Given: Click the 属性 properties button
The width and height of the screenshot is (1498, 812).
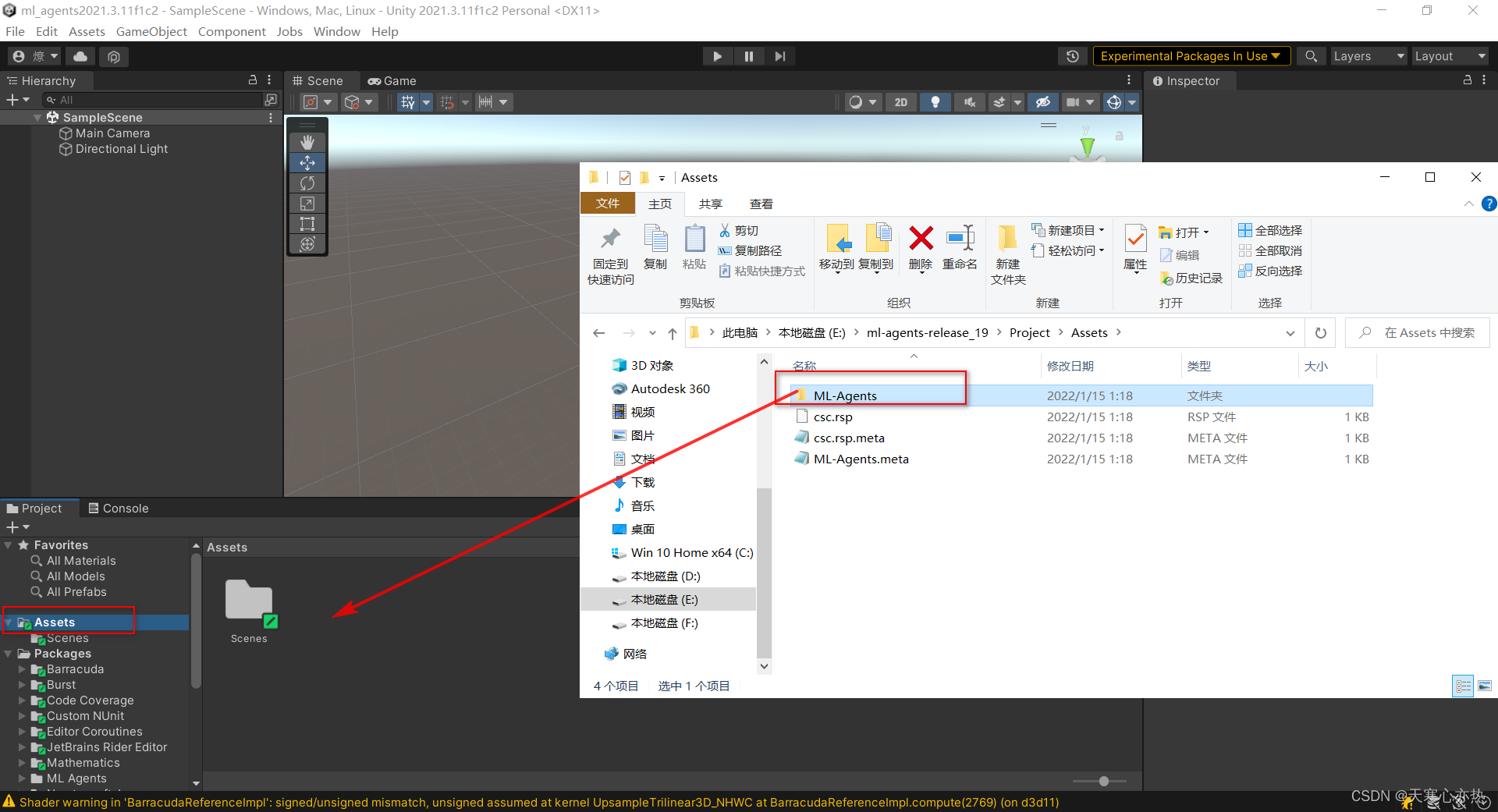Looking at the screenshot, I should click(x=1135, y=248).
